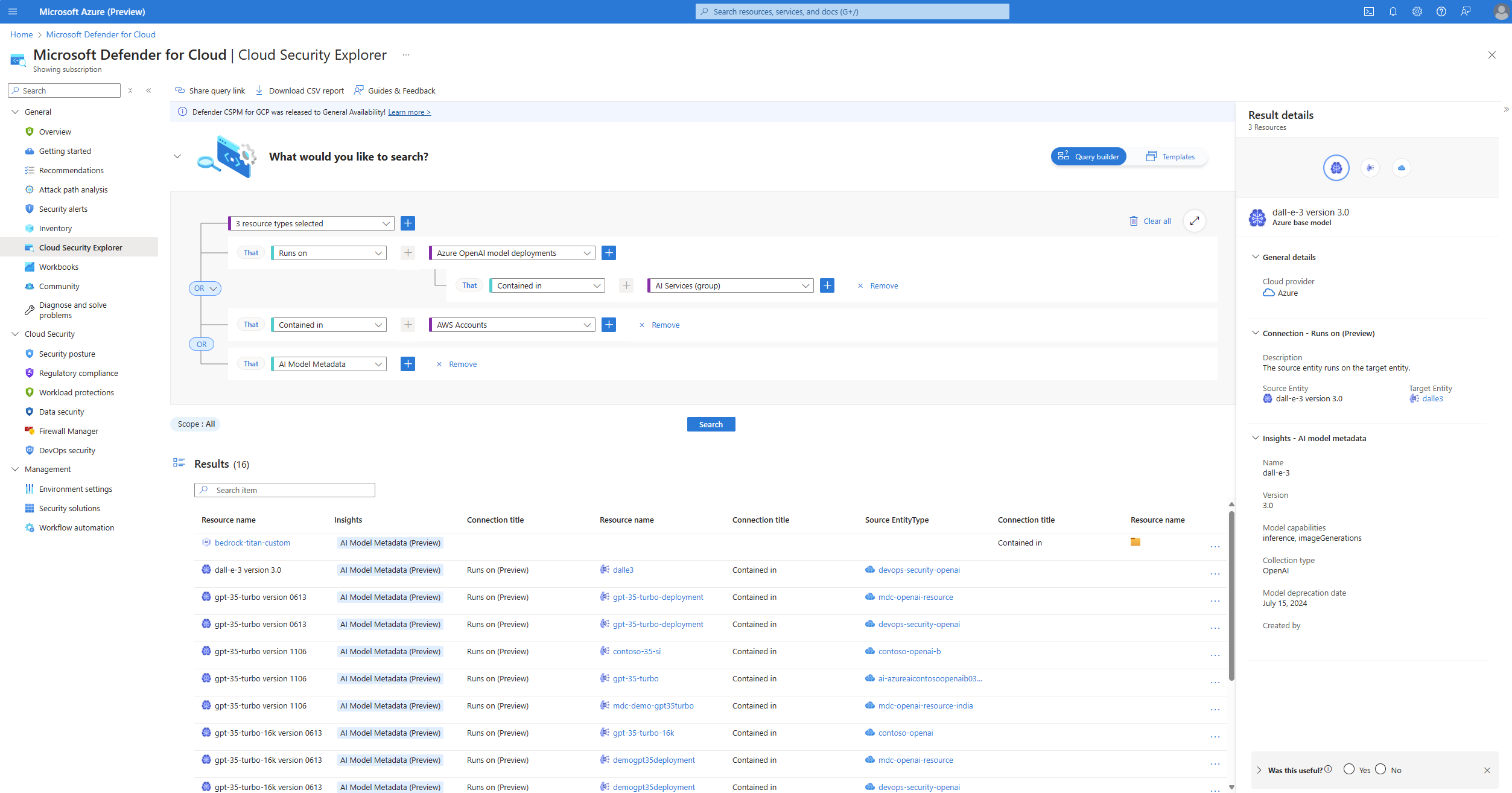Screen dimensions: 1512x793
Task: Open the Runs on condition dropdown
Action: click(x=329, y=253)
